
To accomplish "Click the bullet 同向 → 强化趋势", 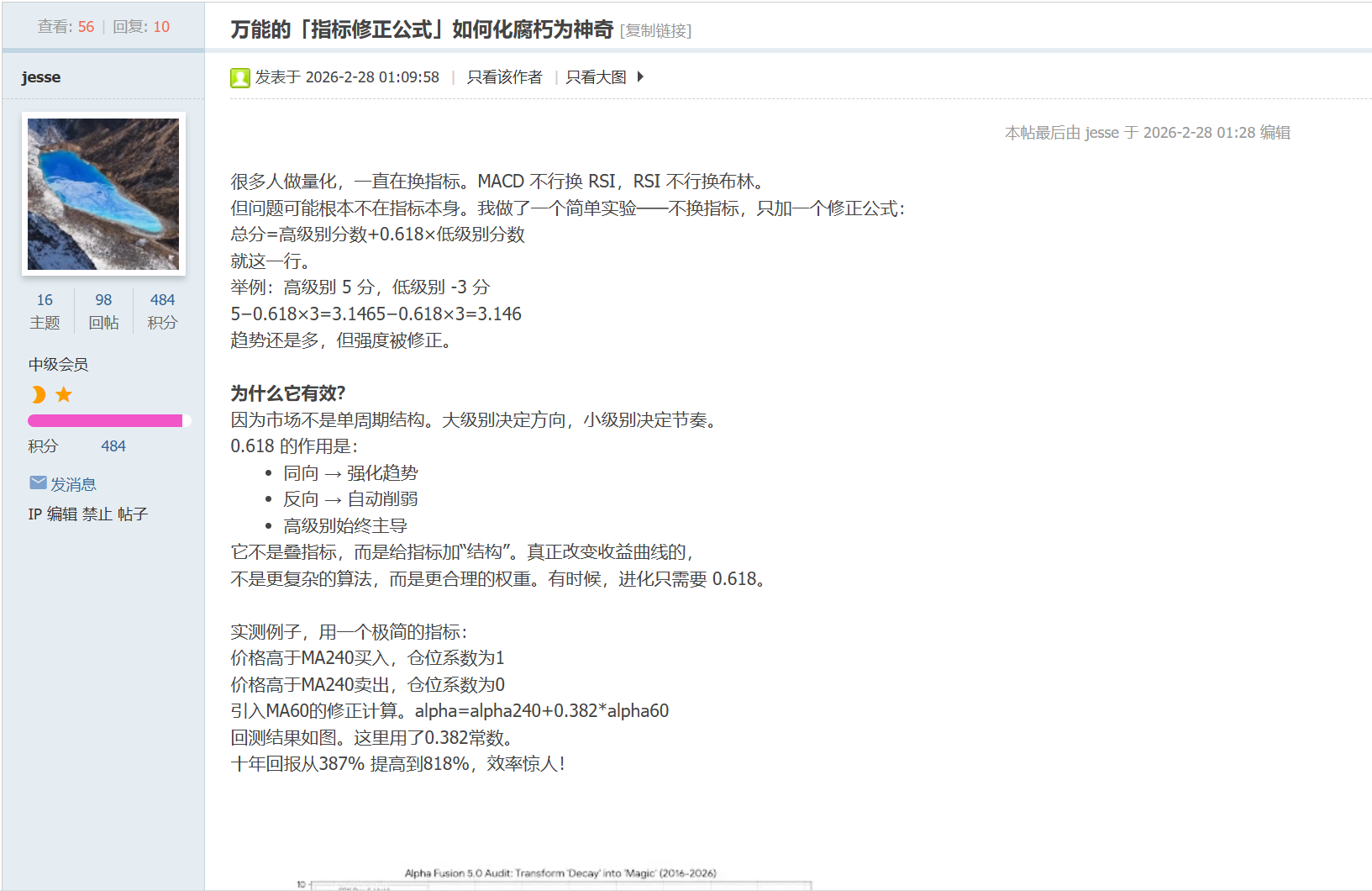I will 350,473.
